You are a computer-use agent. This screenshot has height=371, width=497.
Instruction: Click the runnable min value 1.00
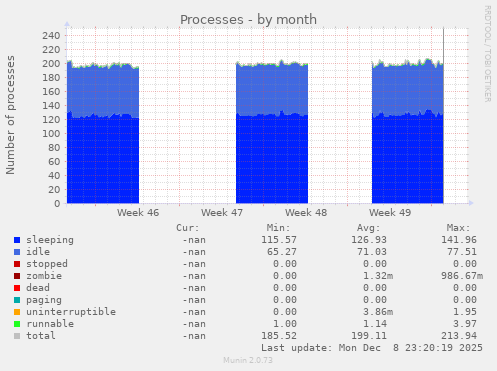point(285,324)
